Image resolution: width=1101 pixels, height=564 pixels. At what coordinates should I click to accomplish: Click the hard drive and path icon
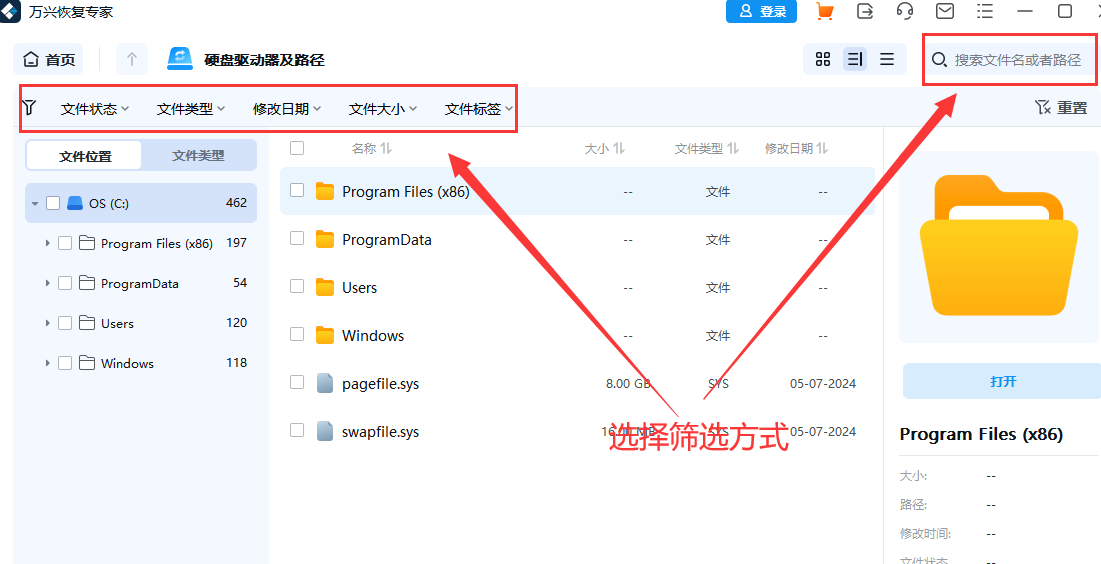coord(180,59)
